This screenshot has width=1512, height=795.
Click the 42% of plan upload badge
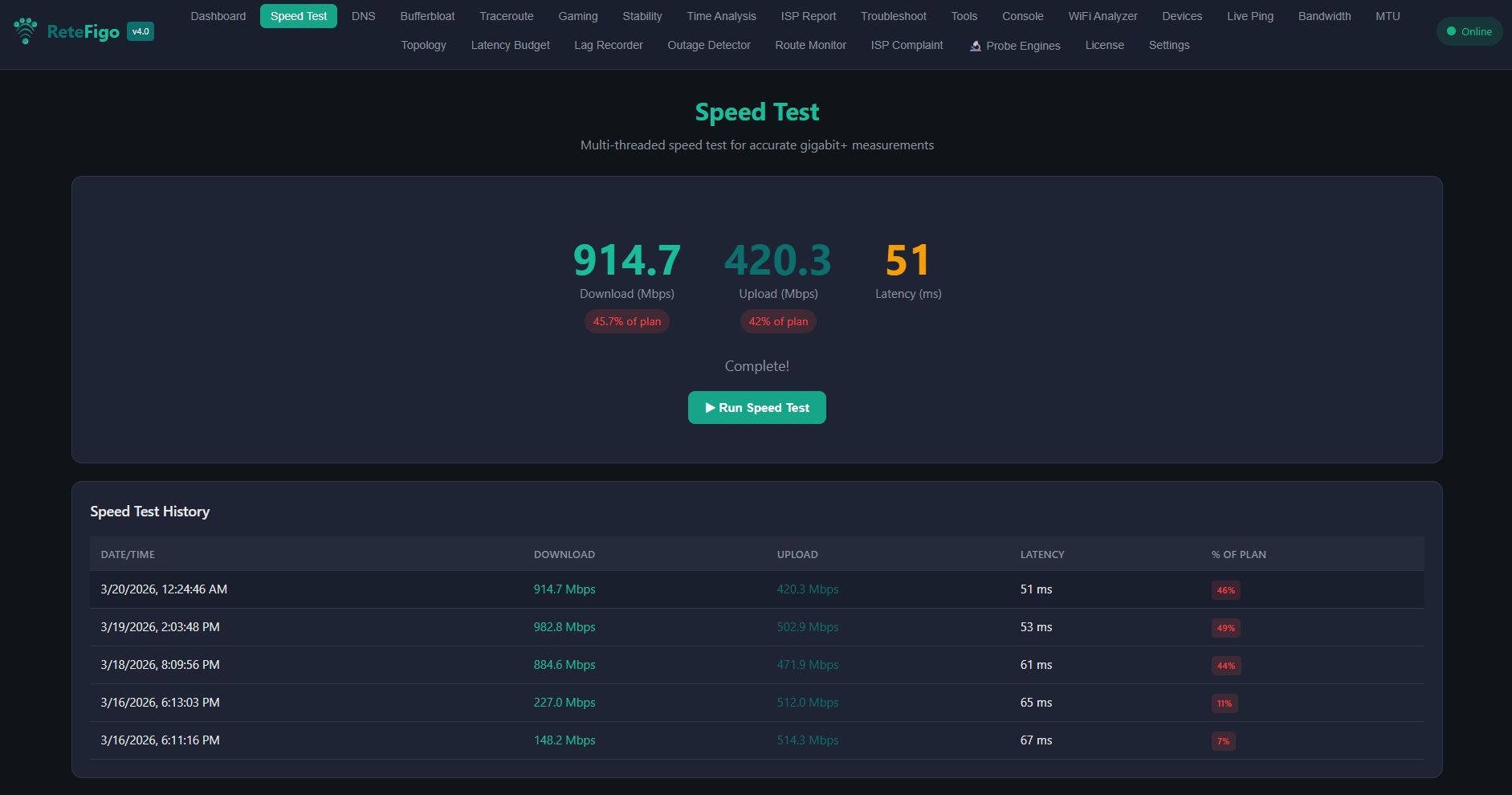click(778, 321)
